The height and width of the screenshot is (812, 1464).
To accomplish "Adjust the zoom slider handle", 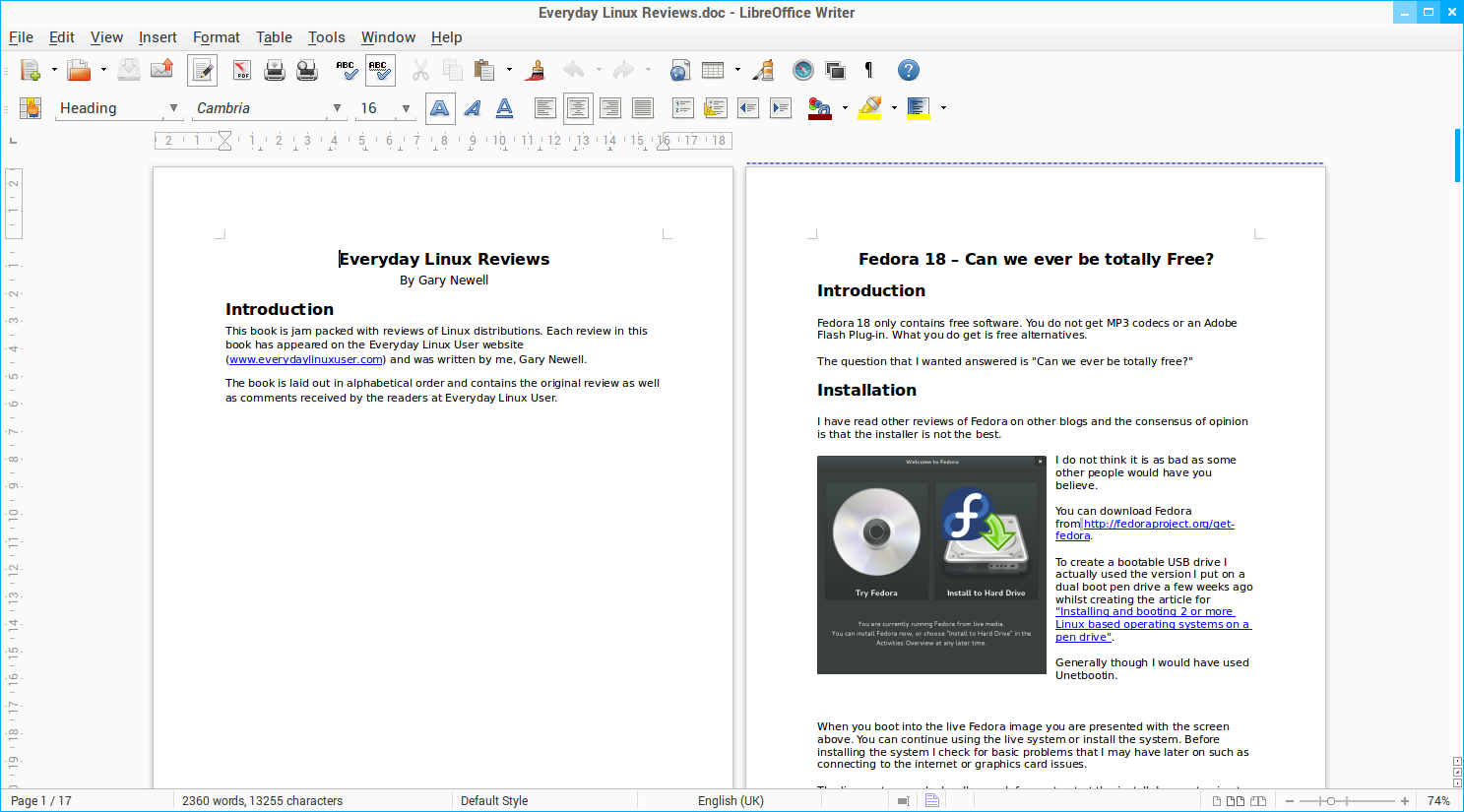I will click(1331, 801).
